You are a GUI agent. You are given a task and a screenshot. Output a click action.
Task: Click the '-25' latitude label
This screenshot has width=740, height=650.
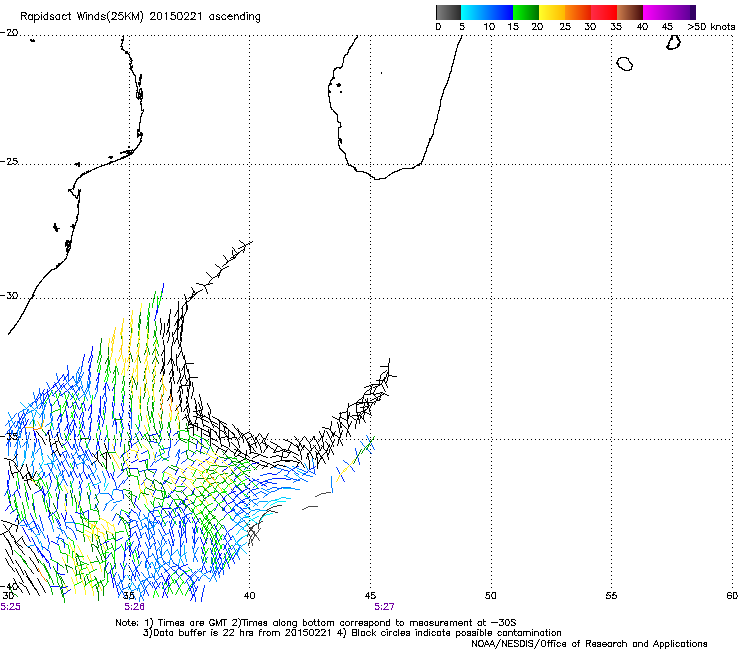click(x=9, y=161)
